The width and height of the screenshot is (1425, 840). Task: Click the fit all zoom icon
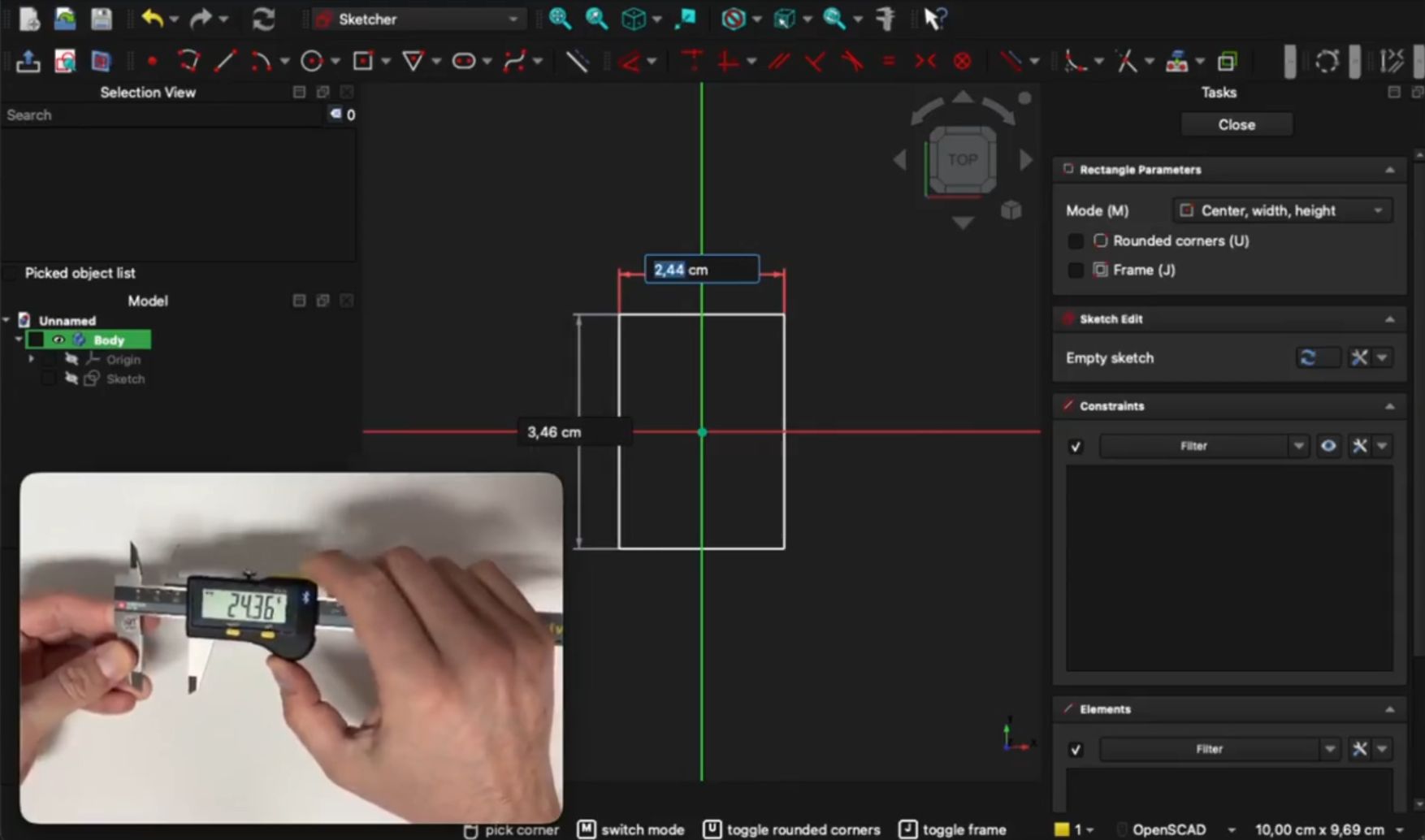pyautogui.click(x=559, y=19)
